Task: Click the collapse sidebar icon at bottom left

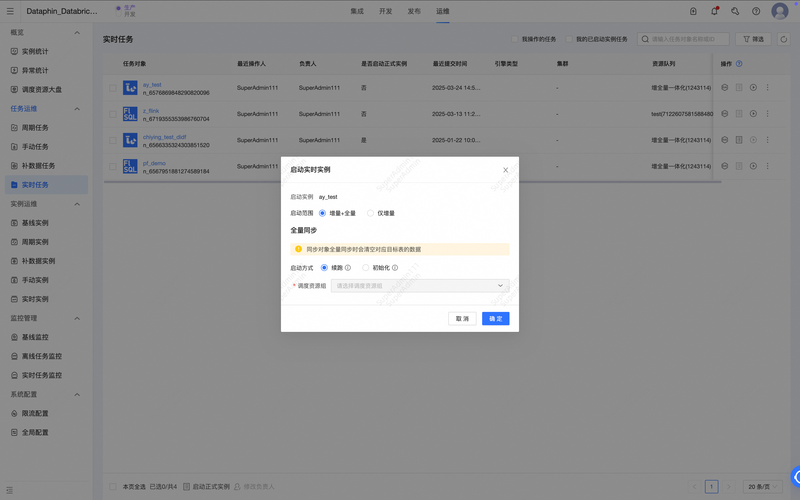Action: point(9,490)
